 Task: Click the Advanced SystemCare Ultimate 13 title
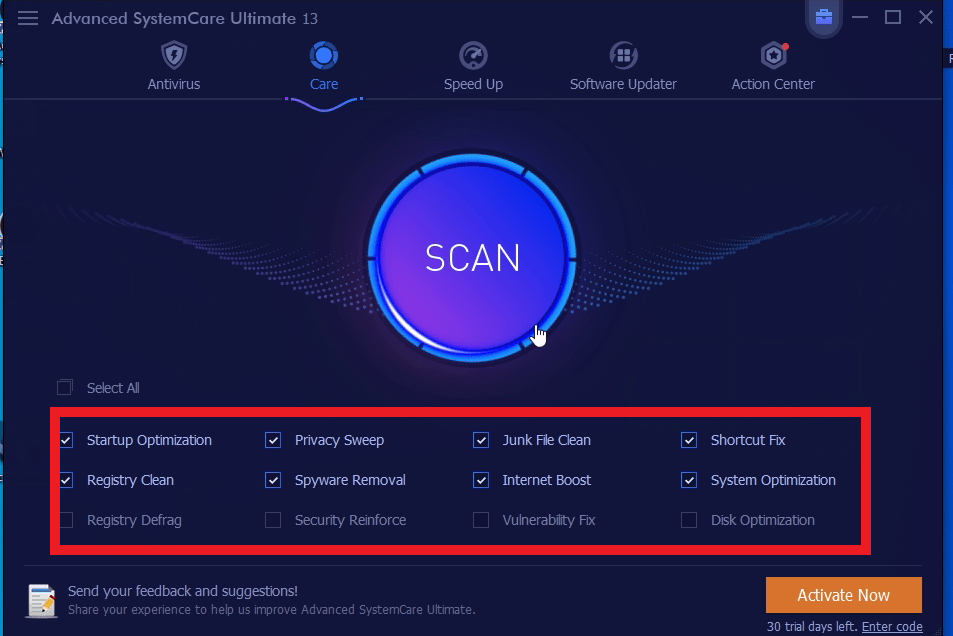pyautogui.click(x=185, y=18)
